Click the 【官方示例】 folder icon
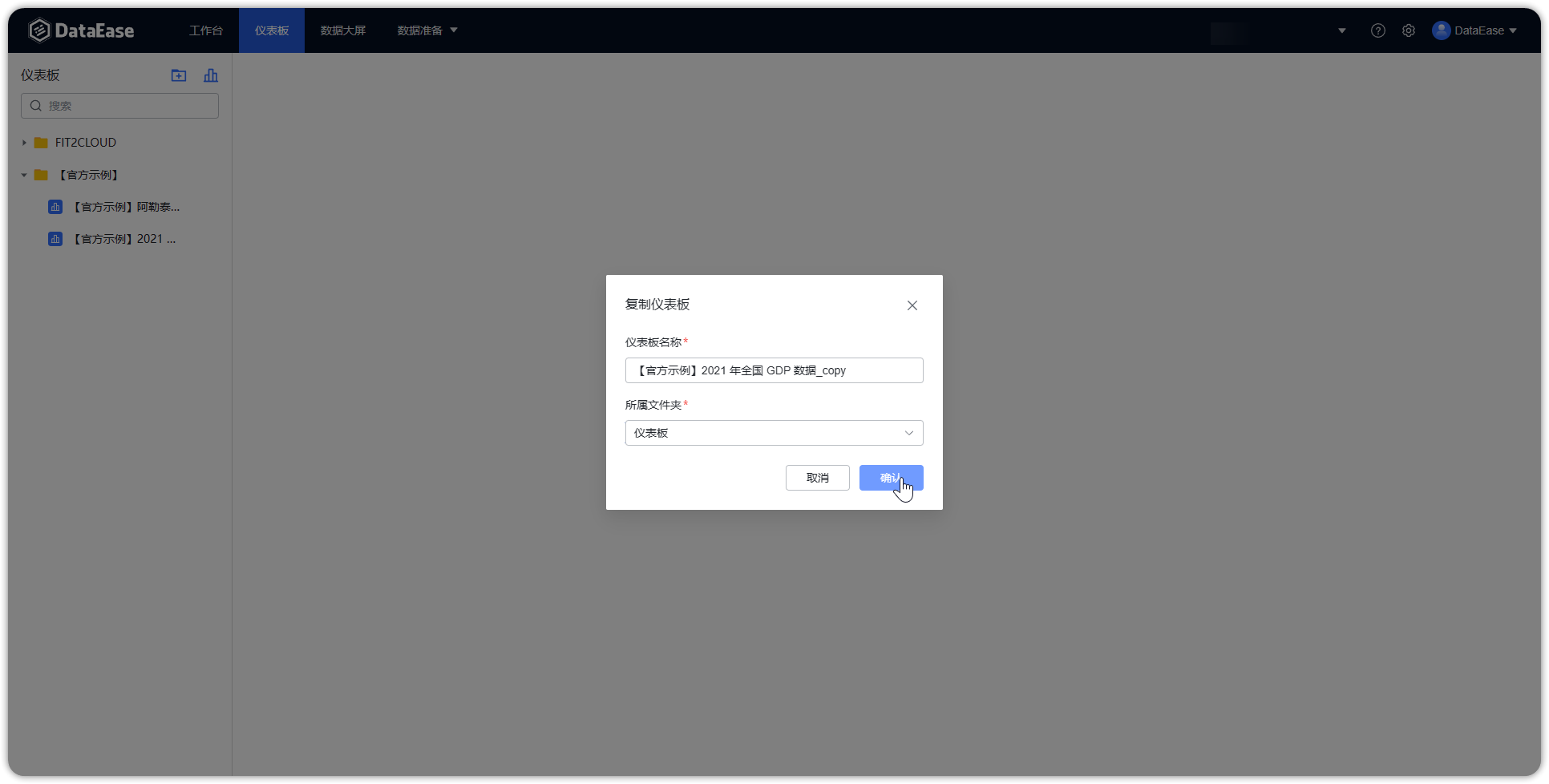1549x784 pixels. pyautogui.click(x=41, y=175)
